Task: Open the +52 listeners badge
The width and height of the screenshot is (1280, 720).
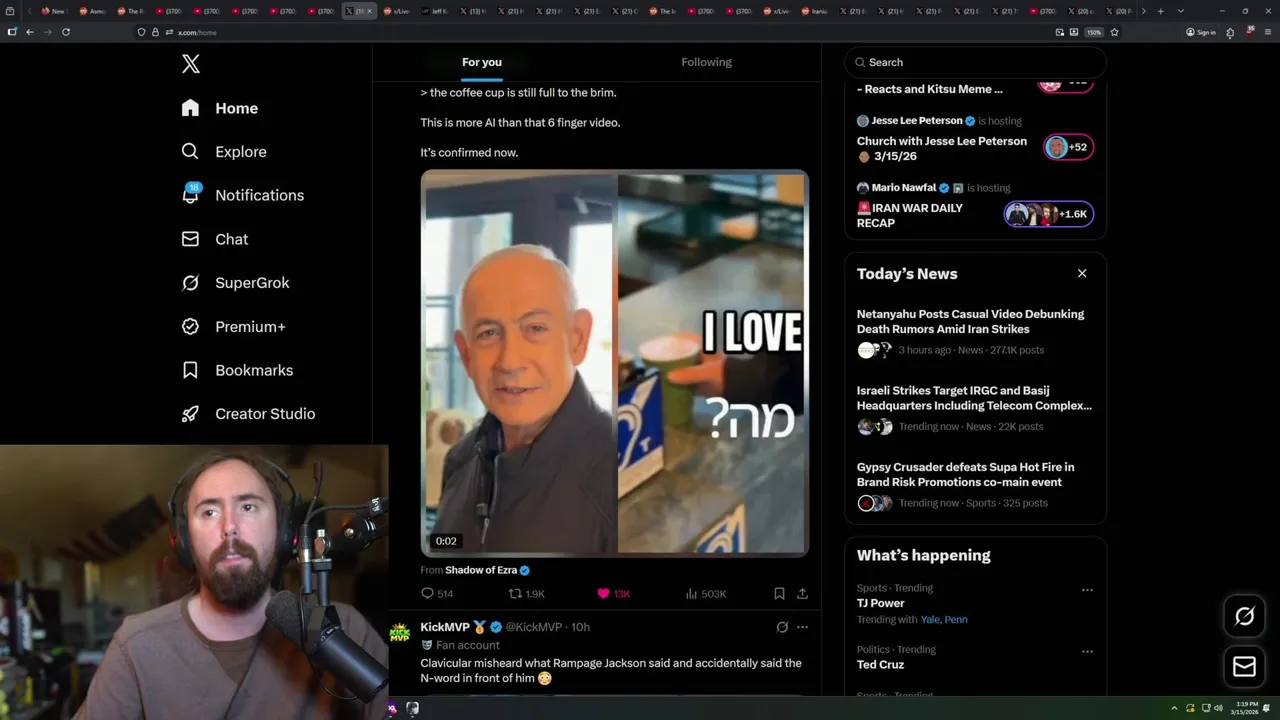Action: click(1068, 147)
